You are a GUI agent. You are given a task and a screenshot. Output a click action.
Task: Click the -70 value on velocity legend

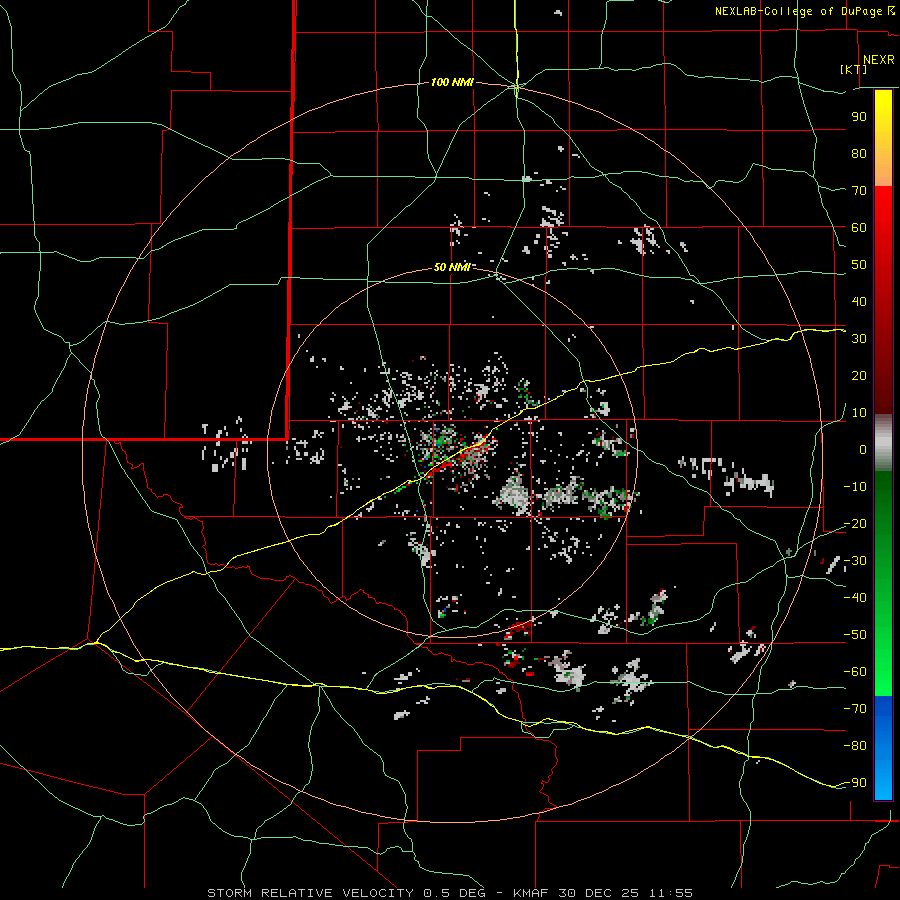855,709
